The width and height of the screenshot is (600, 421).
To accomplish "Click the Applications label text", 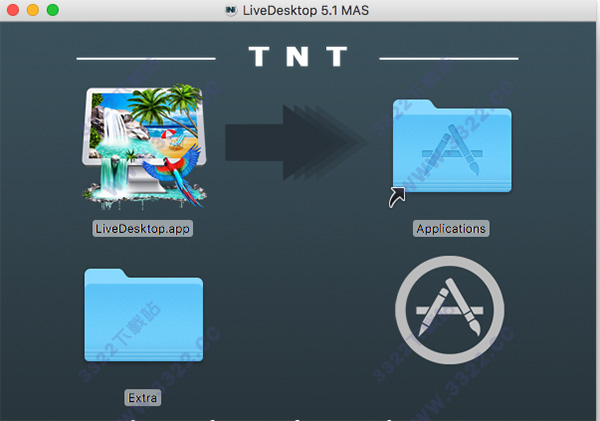I will pyautogui.click(x=451, y=228).
